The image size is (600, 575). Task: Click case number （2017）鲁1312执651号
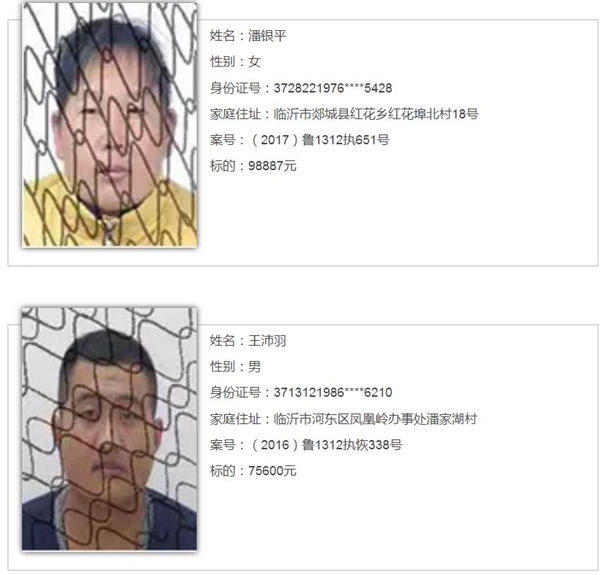319,140
